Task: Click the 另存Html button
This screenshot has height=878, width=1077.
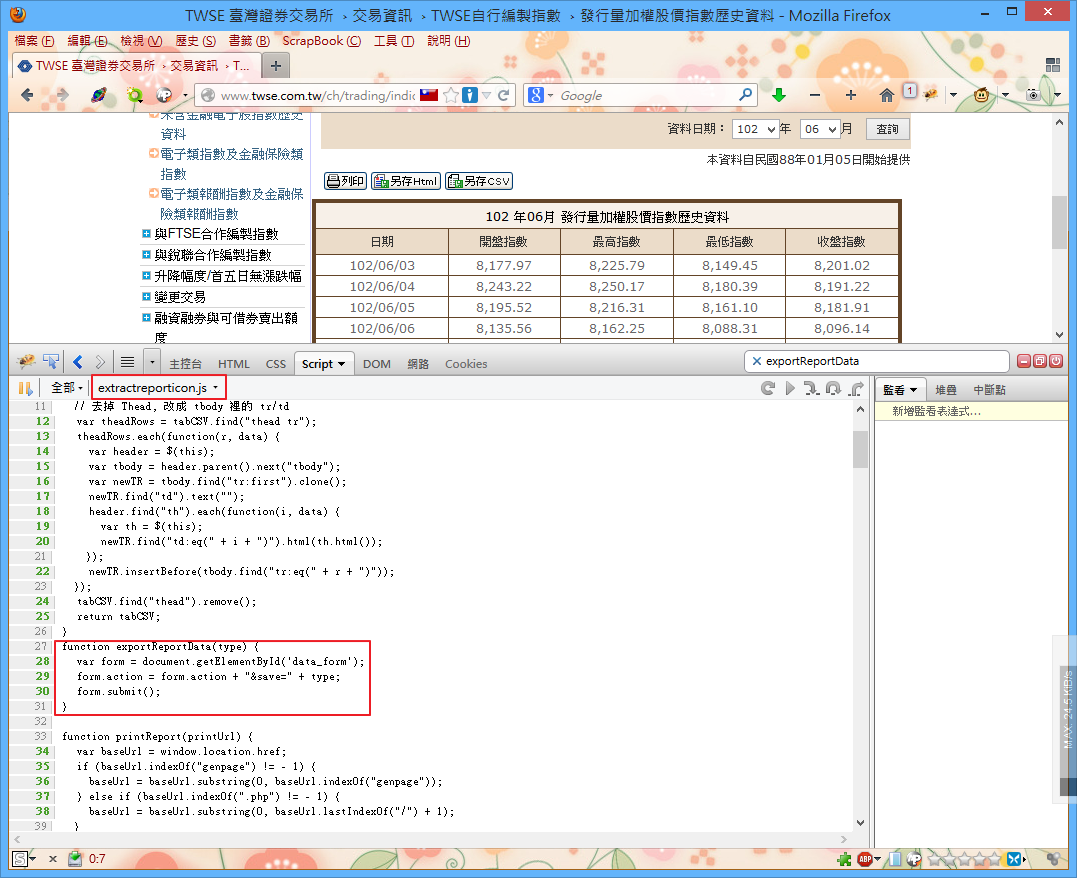Action: pyautogui.click(x=406, y=181)
